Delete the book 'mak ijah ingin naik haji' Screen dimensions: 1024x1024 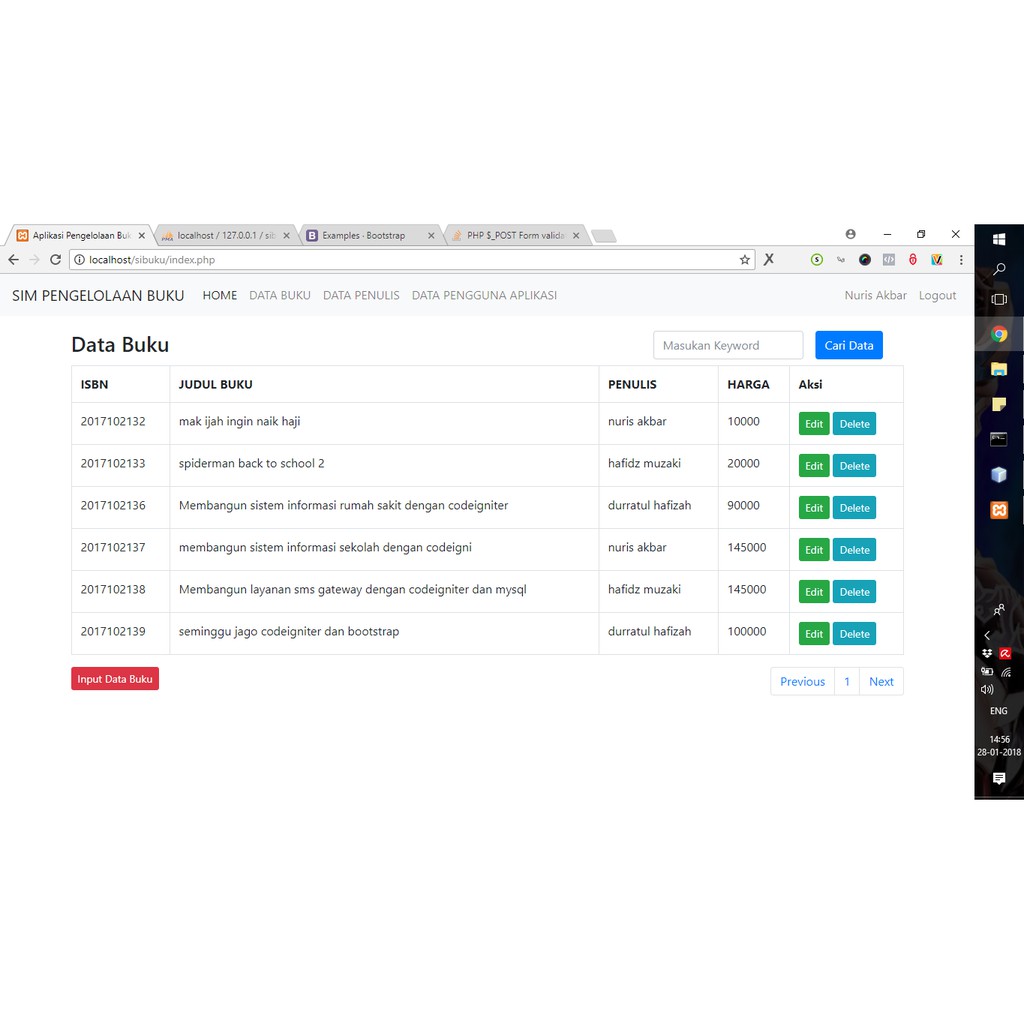click(854, 424)
